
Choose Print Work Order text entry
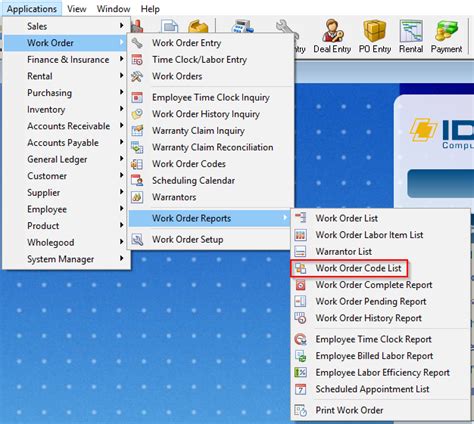349,410
